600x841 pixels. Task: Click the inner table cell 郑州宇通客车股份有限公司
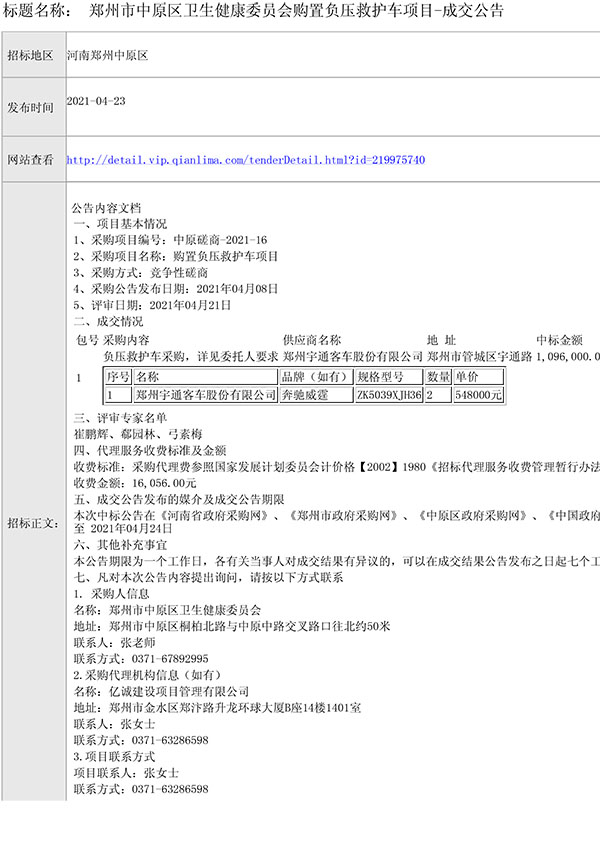click(x=205, y=395)
